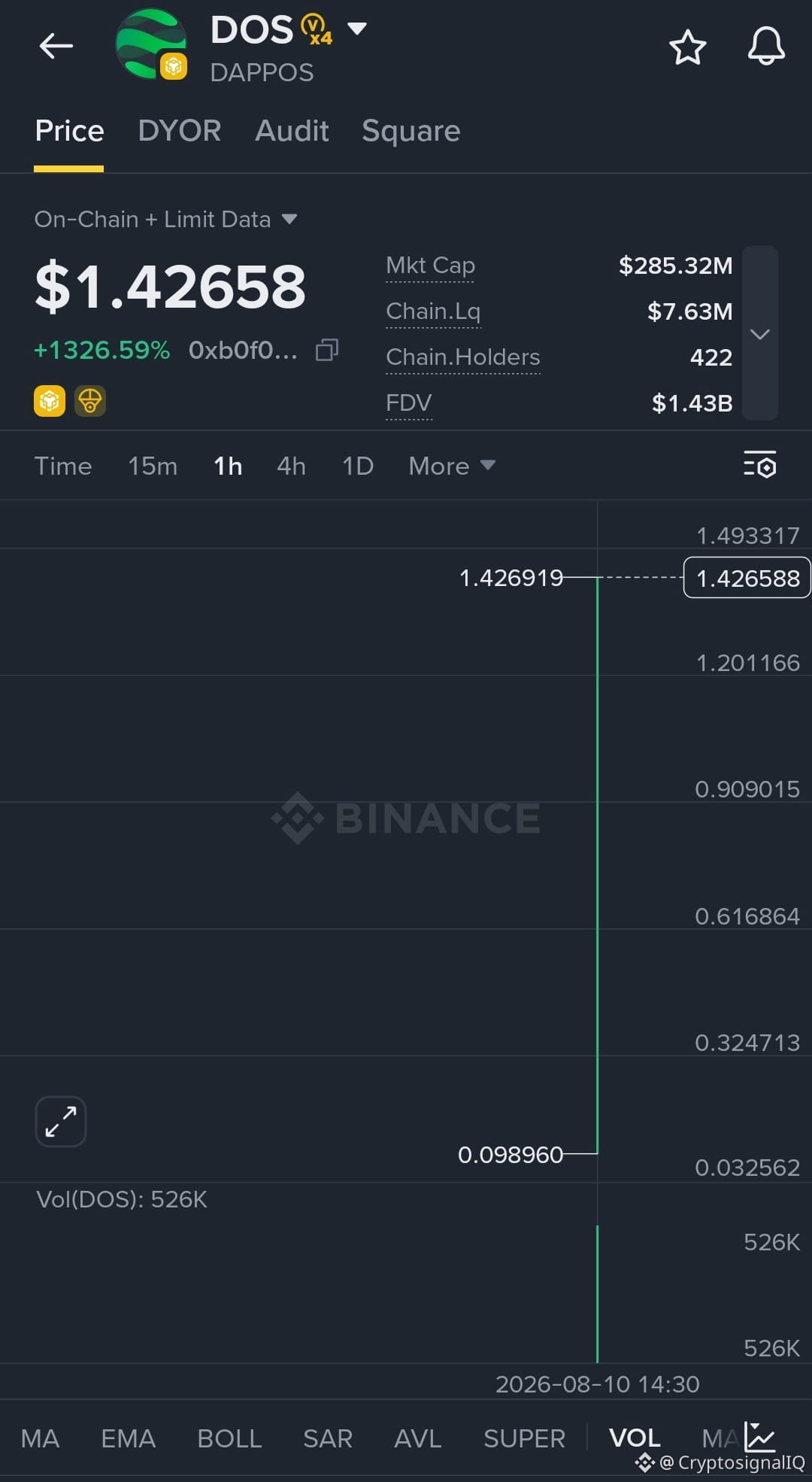Expand More timeframe options
Viewport: 812px width, 1482px height.
452,466
